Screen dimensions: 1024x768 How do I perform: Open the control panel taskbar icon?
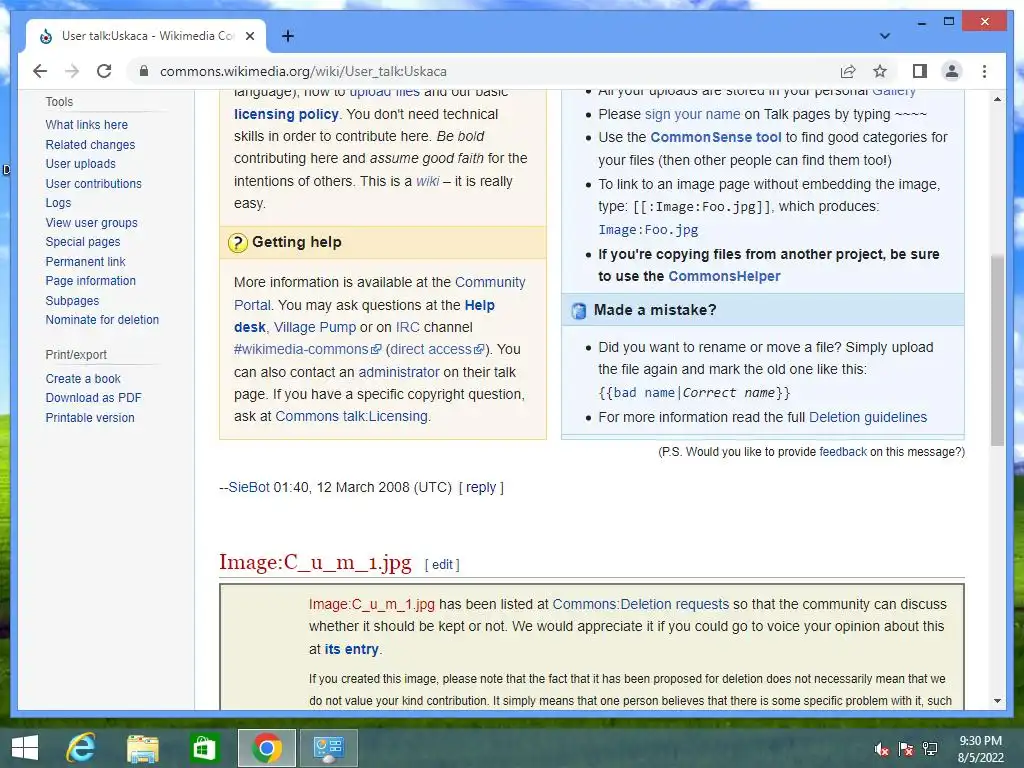pyautogui.click(x=328, y=748)
